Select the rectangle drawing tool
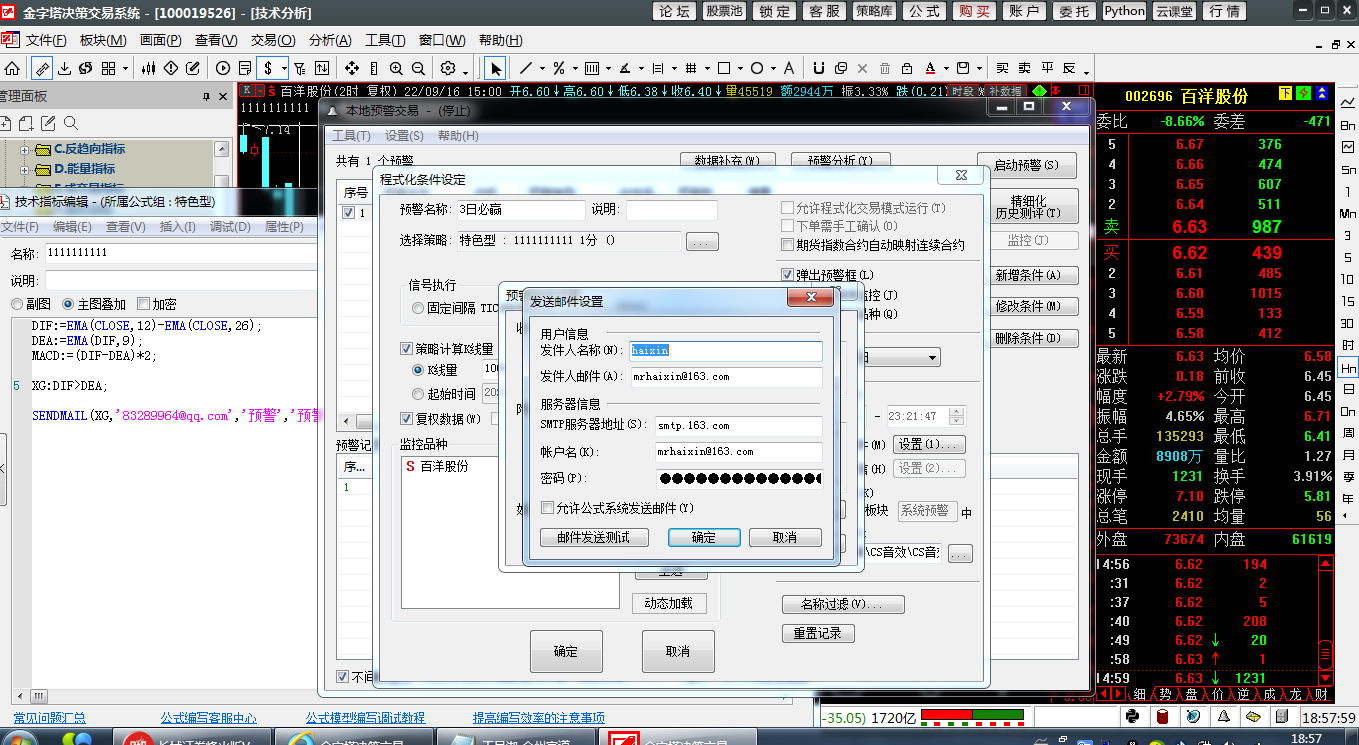 pos(724,68)
